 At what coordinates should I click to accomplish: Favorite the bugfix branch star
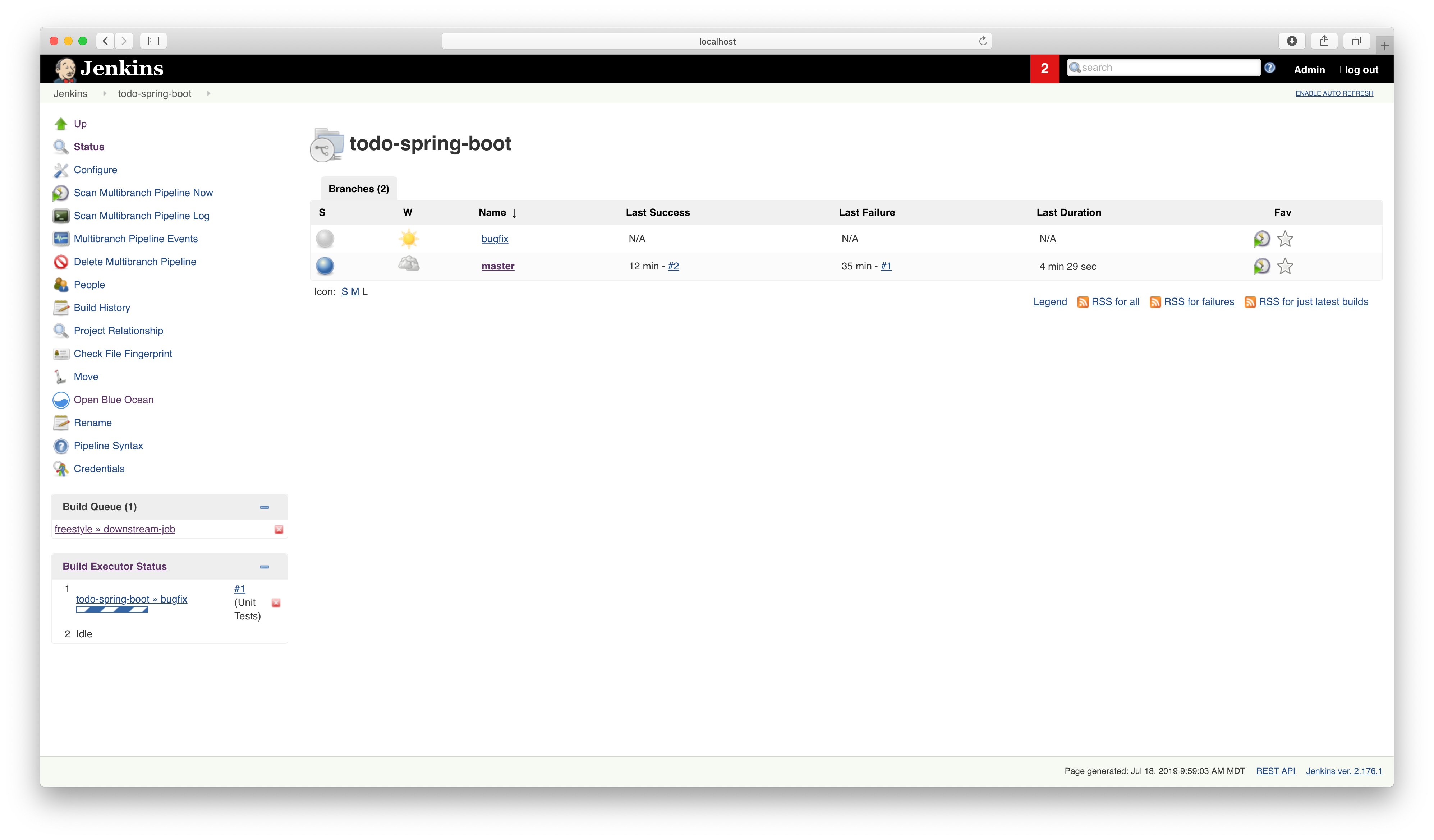click(x=1285, y=239)
